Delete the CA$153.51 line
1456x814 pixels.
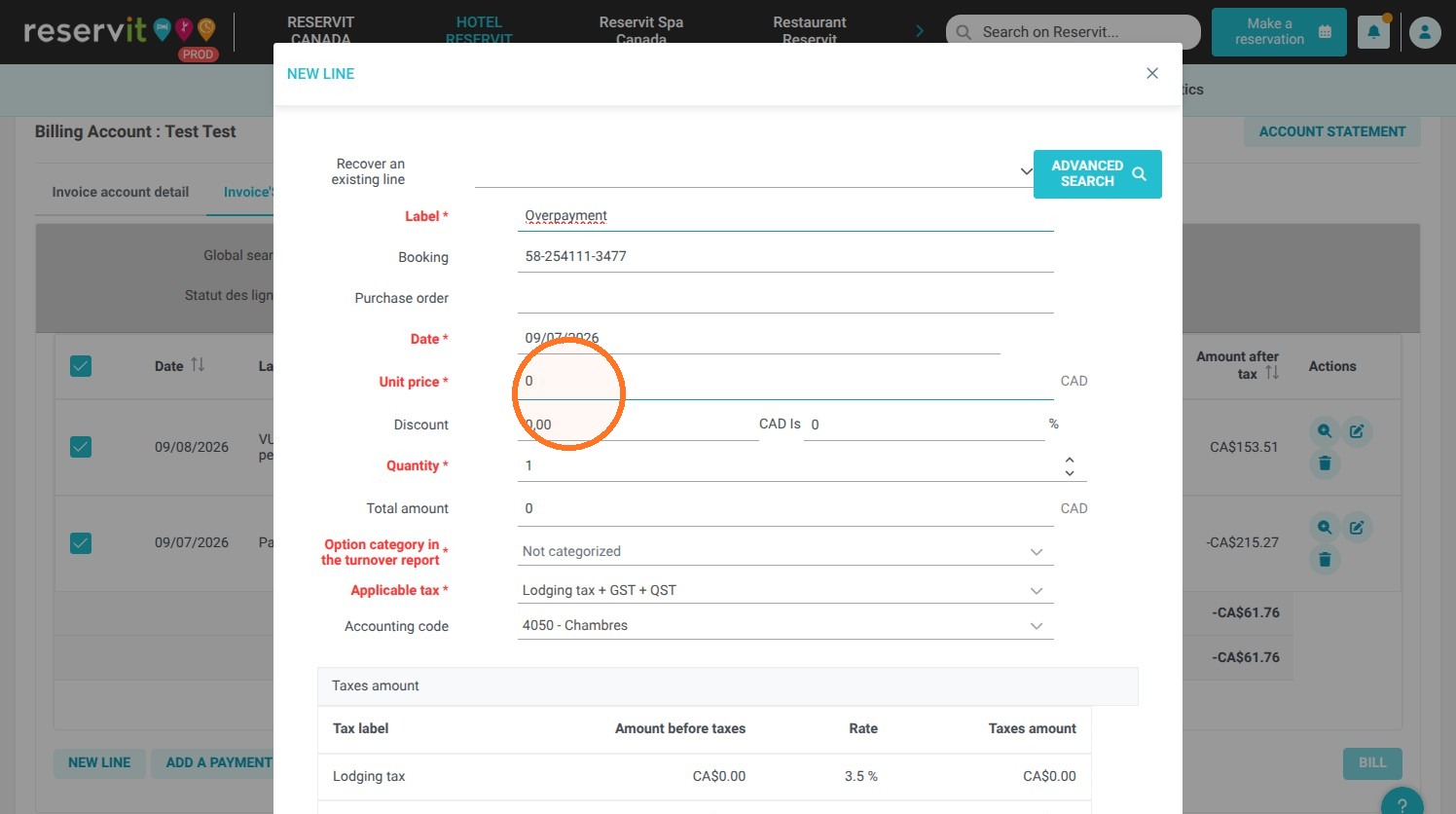[x=1325, y=463]
